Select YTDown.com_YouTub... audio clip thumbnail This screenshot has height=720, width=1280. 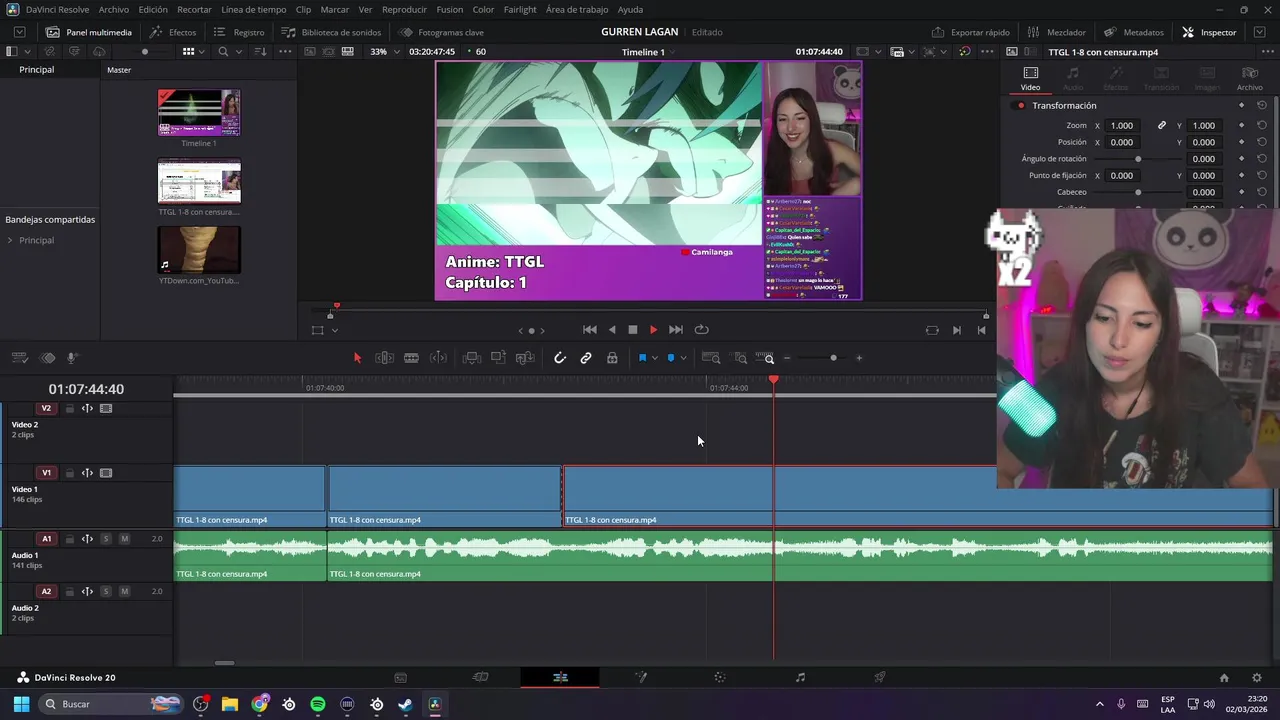199,250
